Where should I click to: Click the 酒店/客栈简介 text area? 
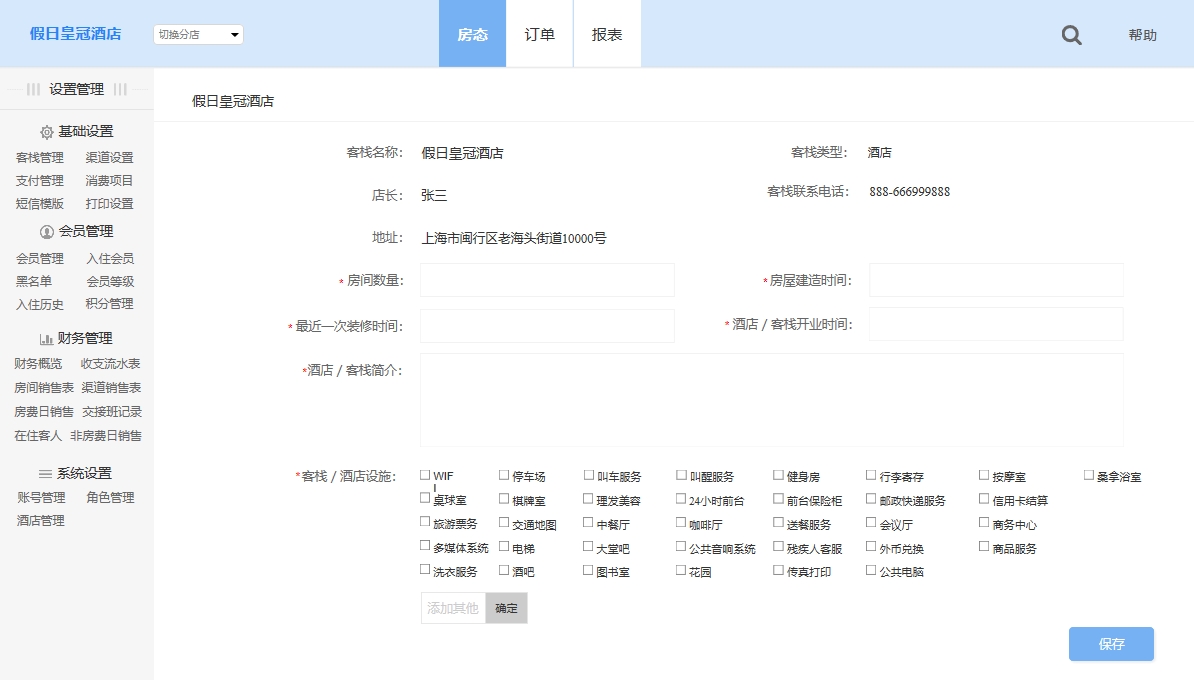(771, 400)
